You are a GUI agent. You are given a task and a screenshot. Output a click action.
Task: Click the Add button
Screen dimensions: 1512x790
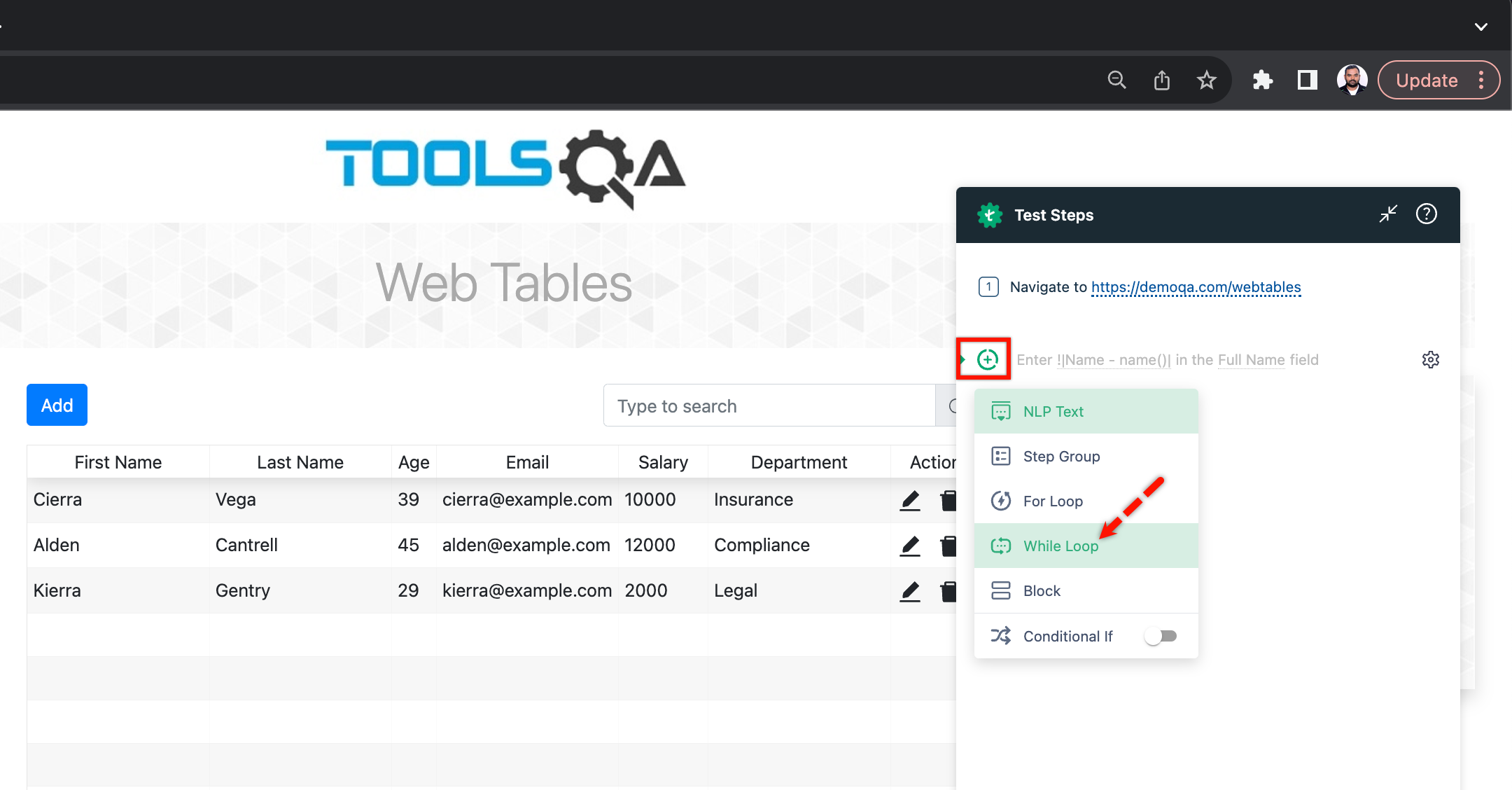(x=57, y=405)
